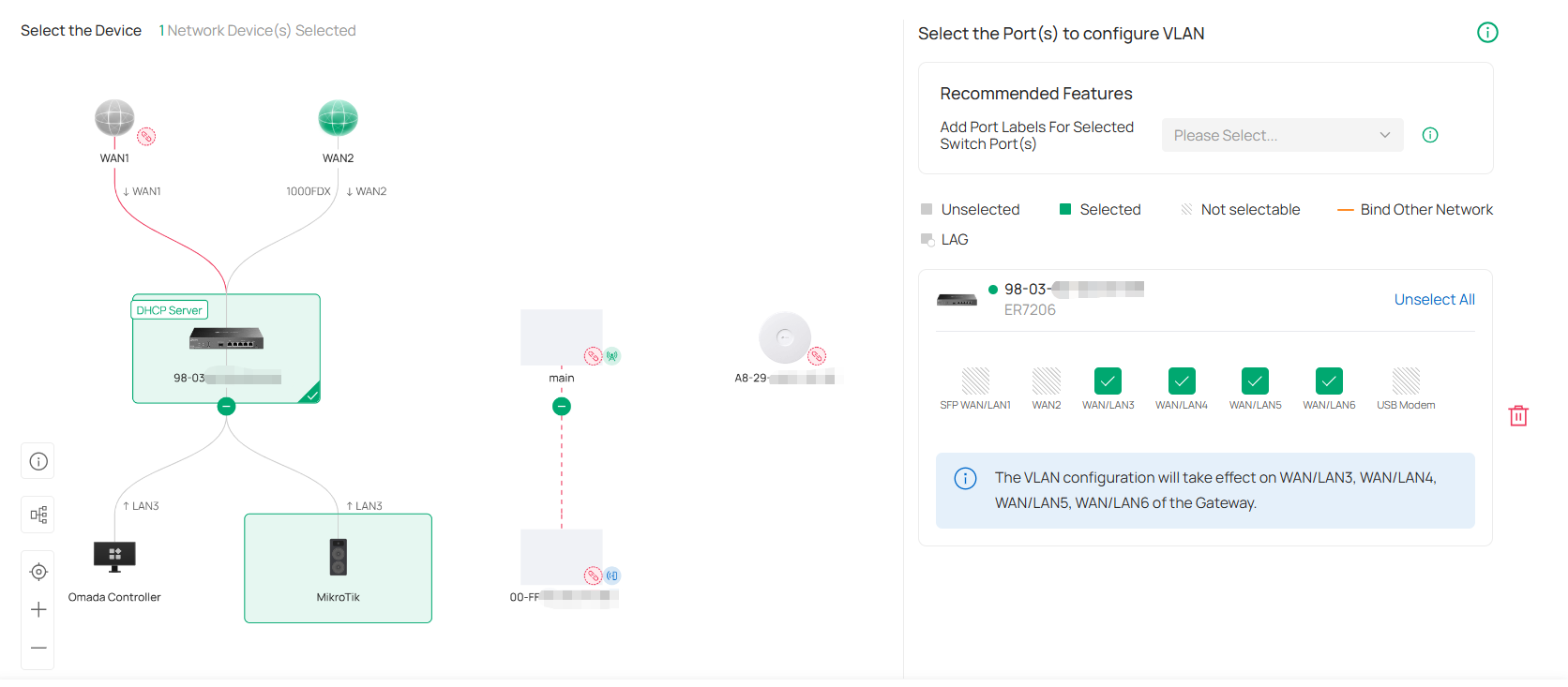Image resolution: width=1568 pixels, height=687 pixels.
Task: Zoom in with the plus icon
Action: point(38,610)
